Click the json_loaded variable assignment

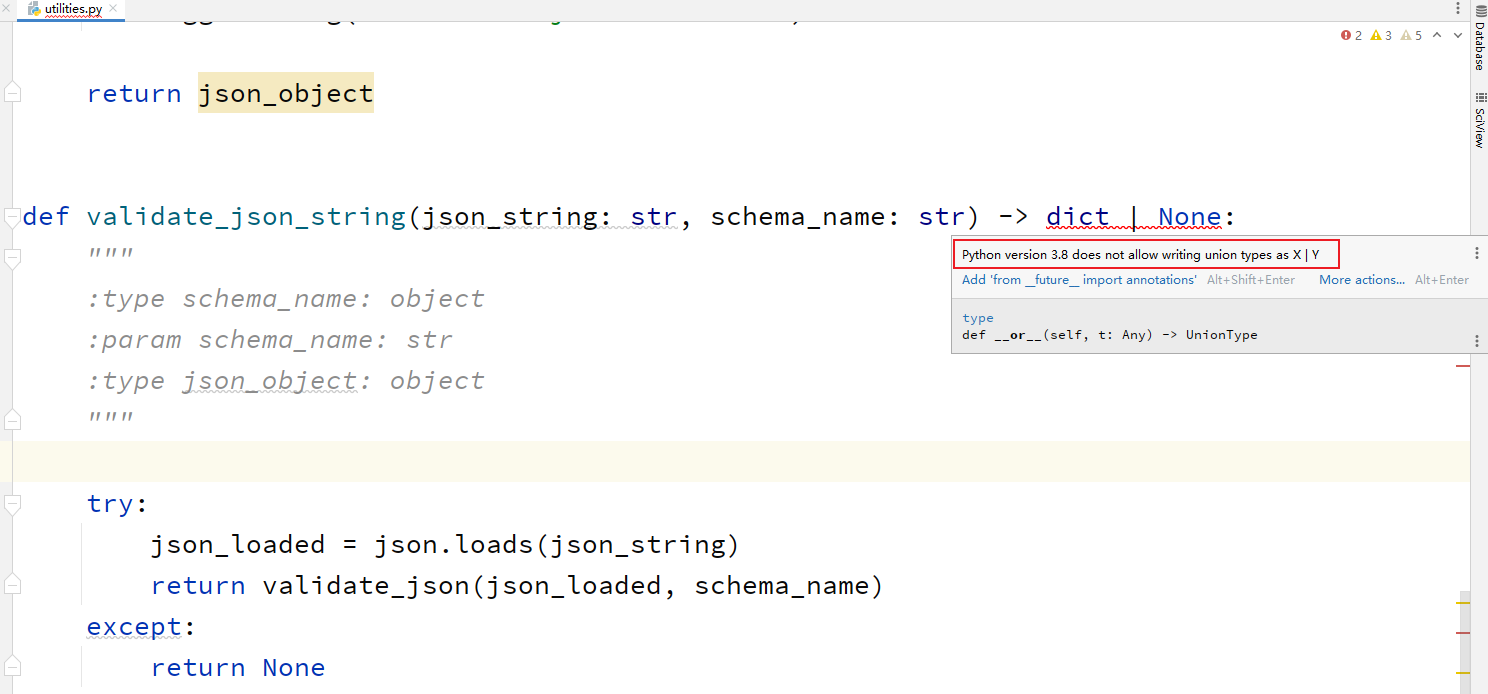click(x=238, y=544)
